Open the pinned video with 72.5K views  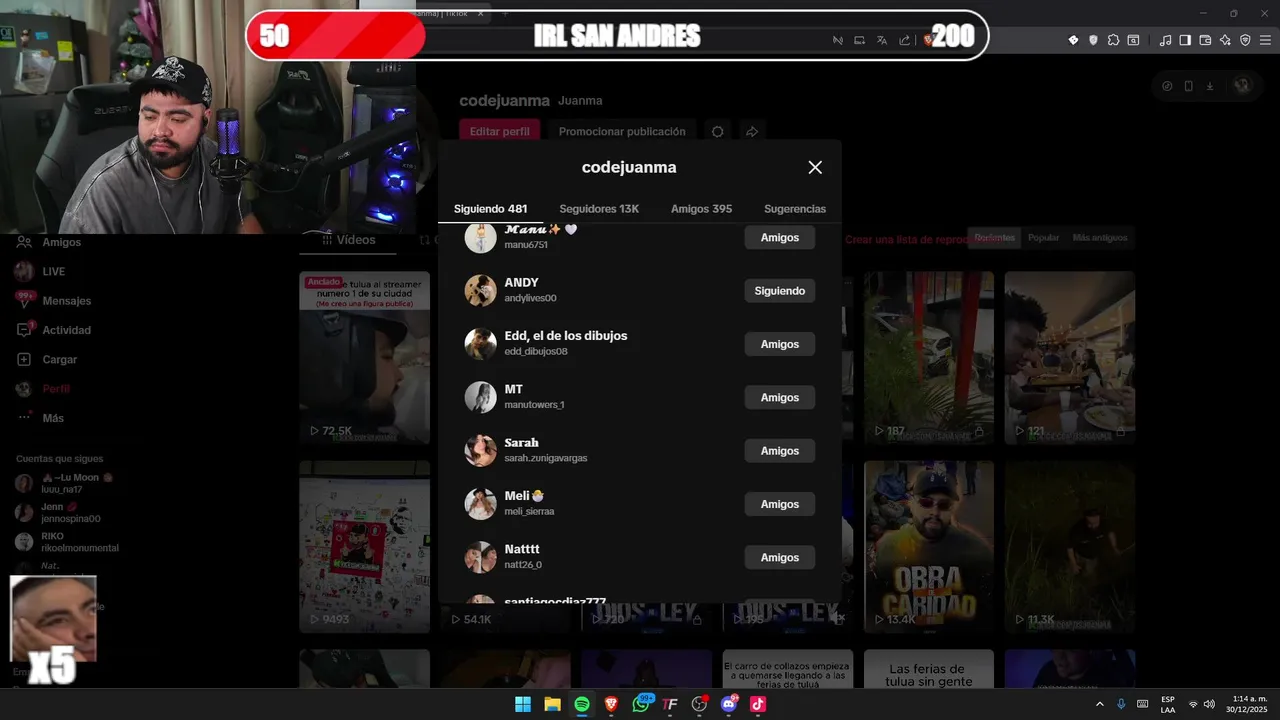pyautogui.click(x=364, y=357)
